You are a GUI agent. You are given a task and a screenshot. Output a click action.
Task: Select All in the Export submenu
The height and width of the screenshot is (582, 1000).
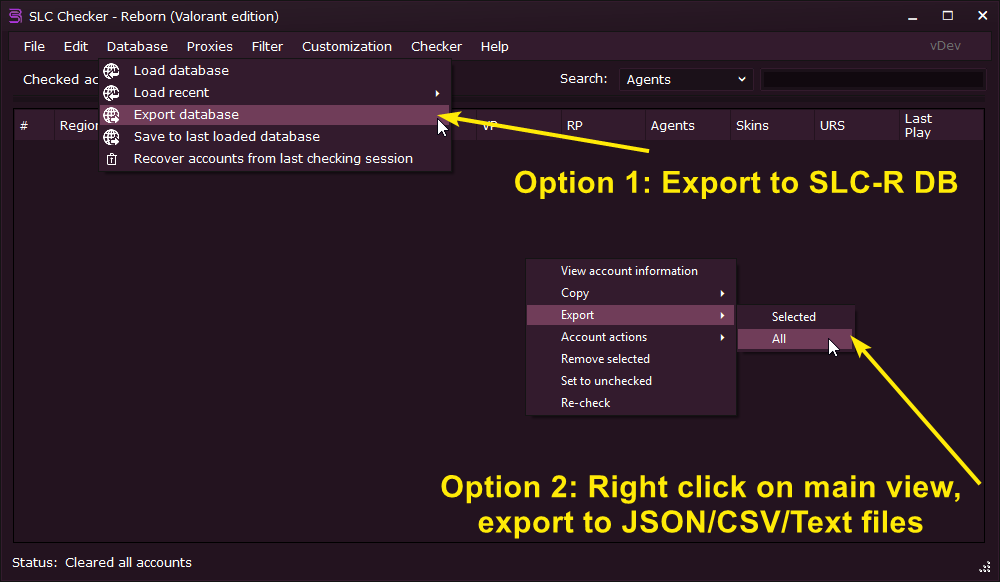779,339
